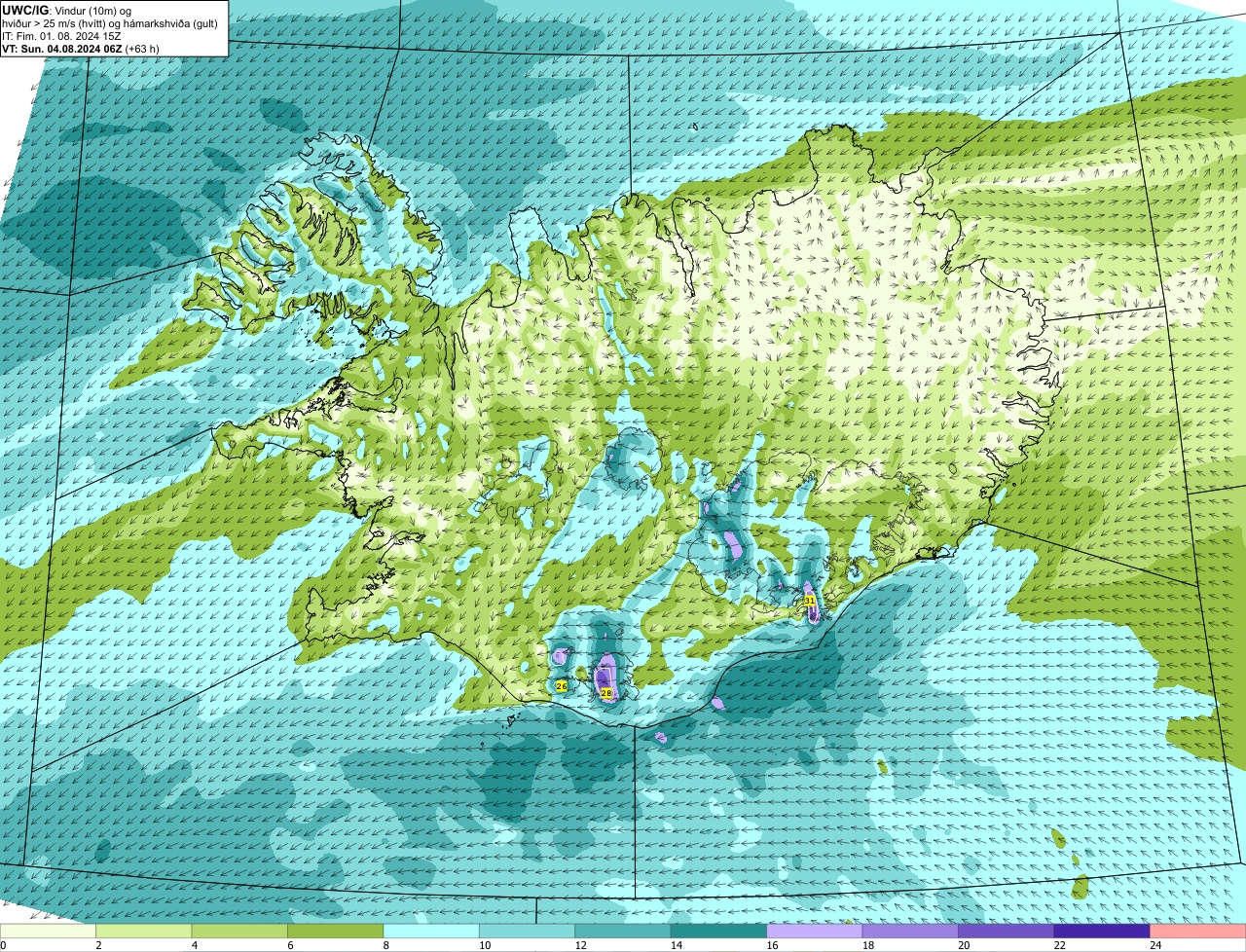Click the legend tick label "2"
Image resolution: width=1246 pixels, height=952 pixels.
98,945
